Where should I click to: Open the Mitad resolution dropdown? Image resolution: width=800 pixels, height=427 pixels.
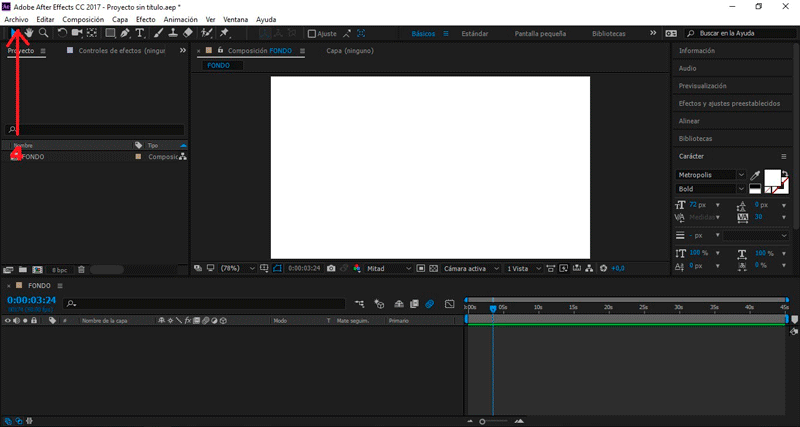tap(388, 268)
